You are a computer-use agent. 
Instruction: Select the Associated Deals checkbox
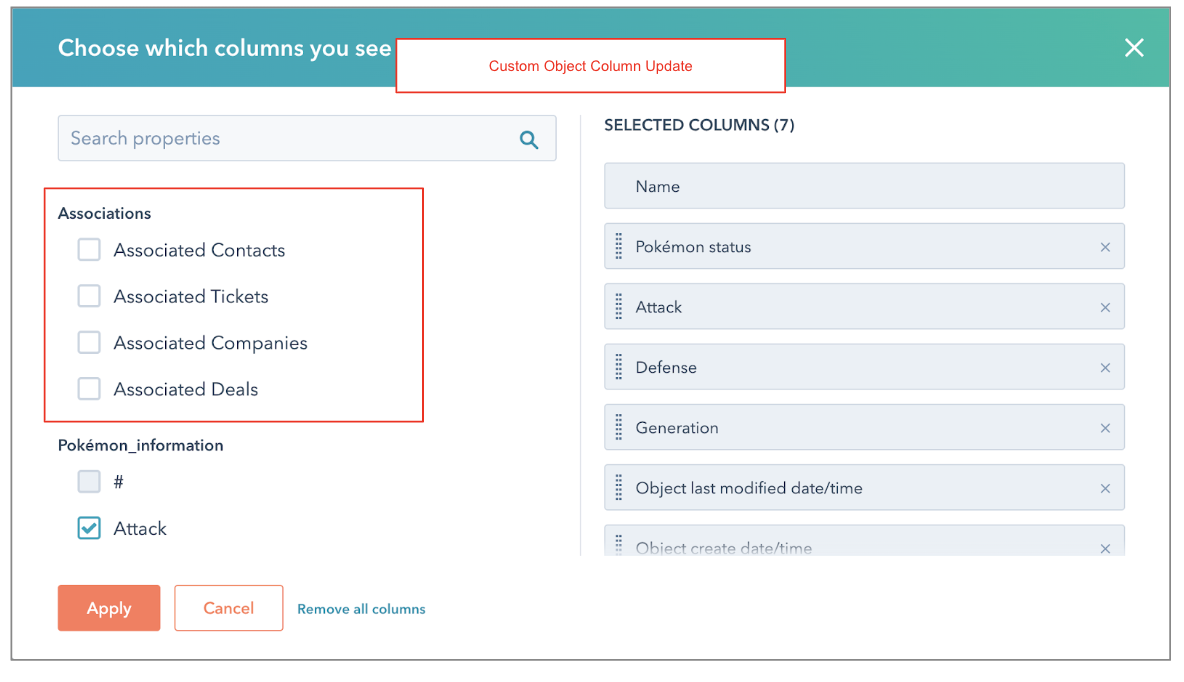click(89, 389)
